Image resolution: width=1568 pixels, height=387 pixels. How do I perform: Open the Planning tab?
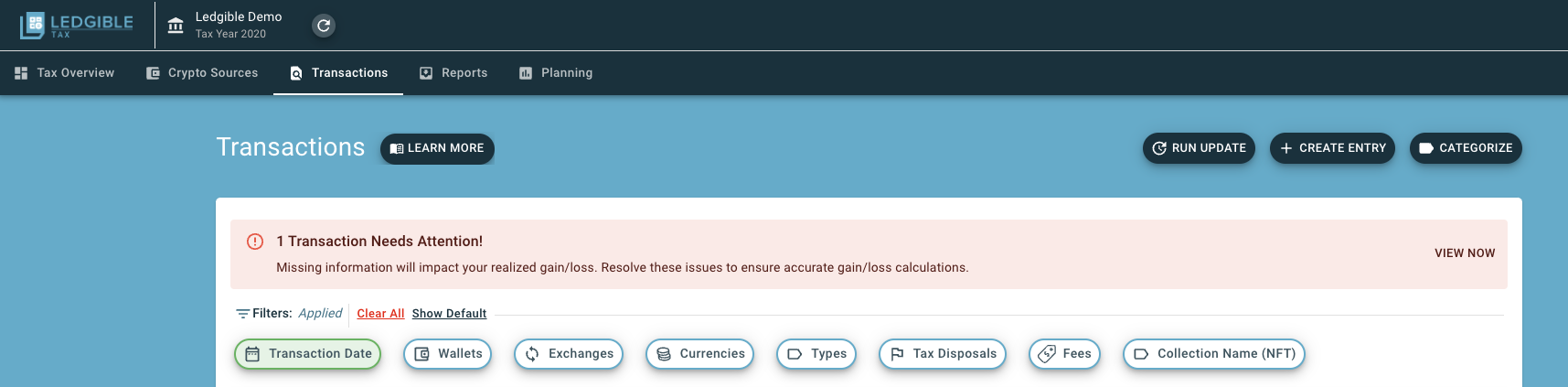(556, 73)
